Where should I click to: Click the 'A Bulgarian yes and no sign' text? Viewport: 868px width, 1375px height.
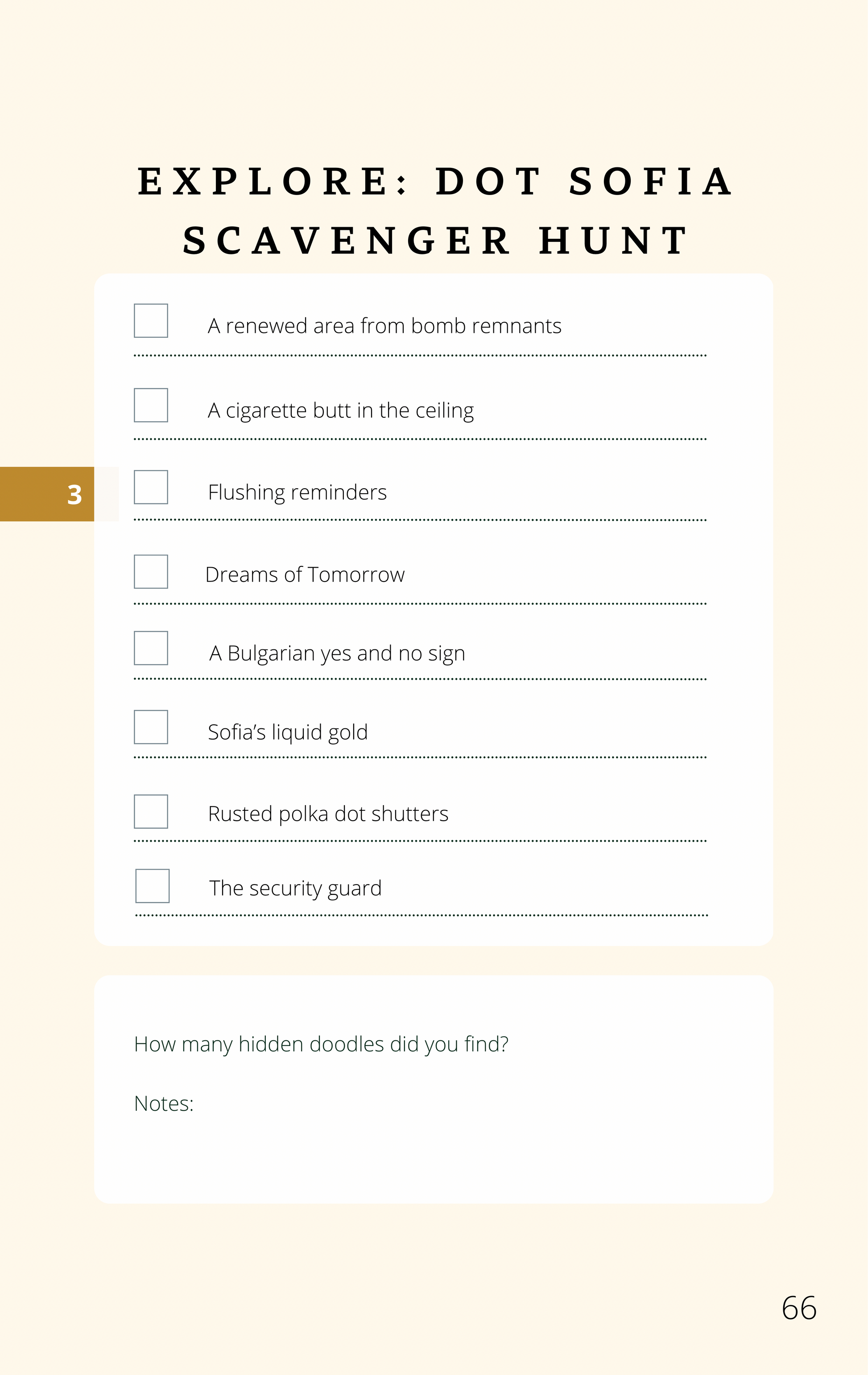click(337, 653)
